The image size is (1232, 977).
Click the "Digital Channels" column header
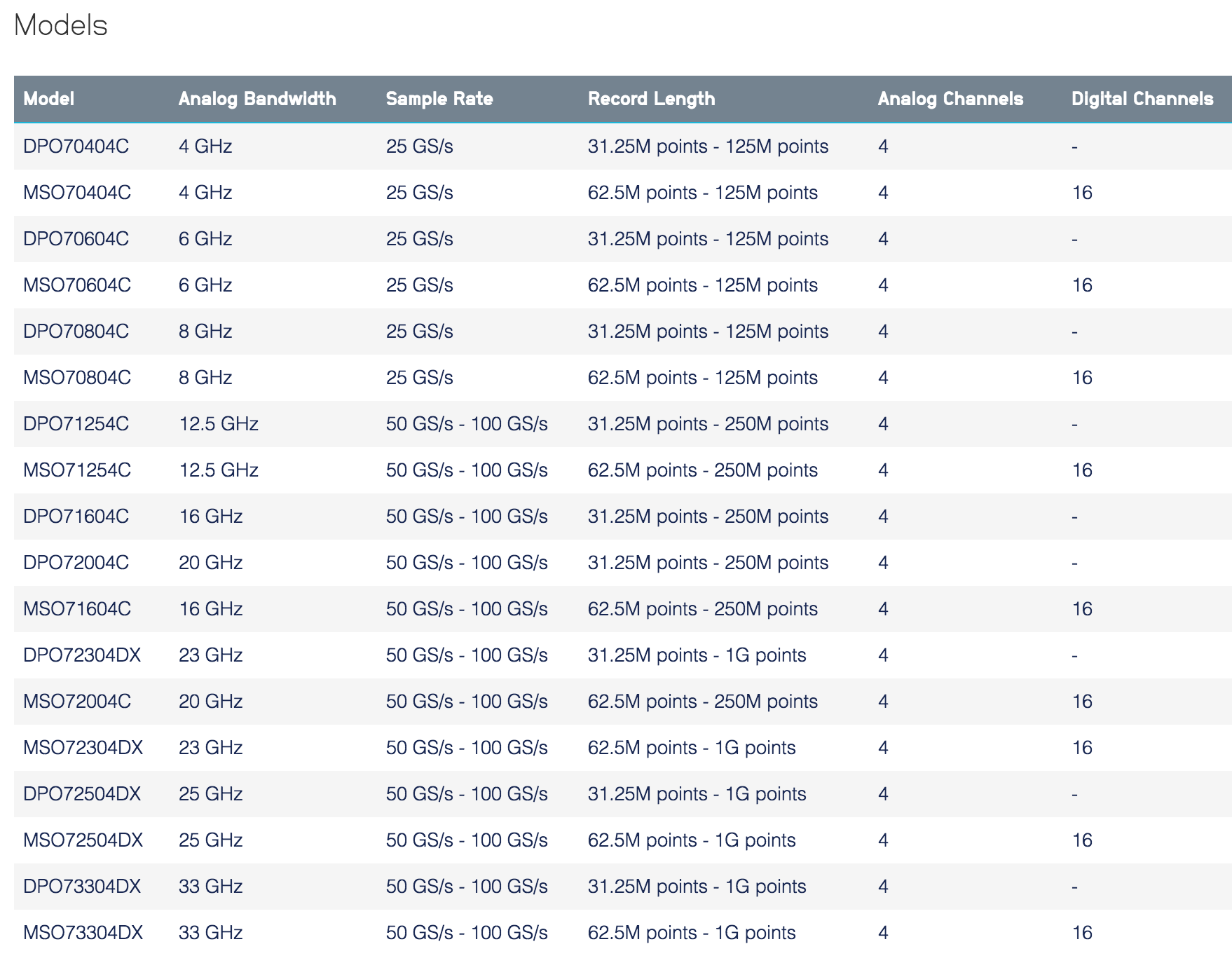1143,99
